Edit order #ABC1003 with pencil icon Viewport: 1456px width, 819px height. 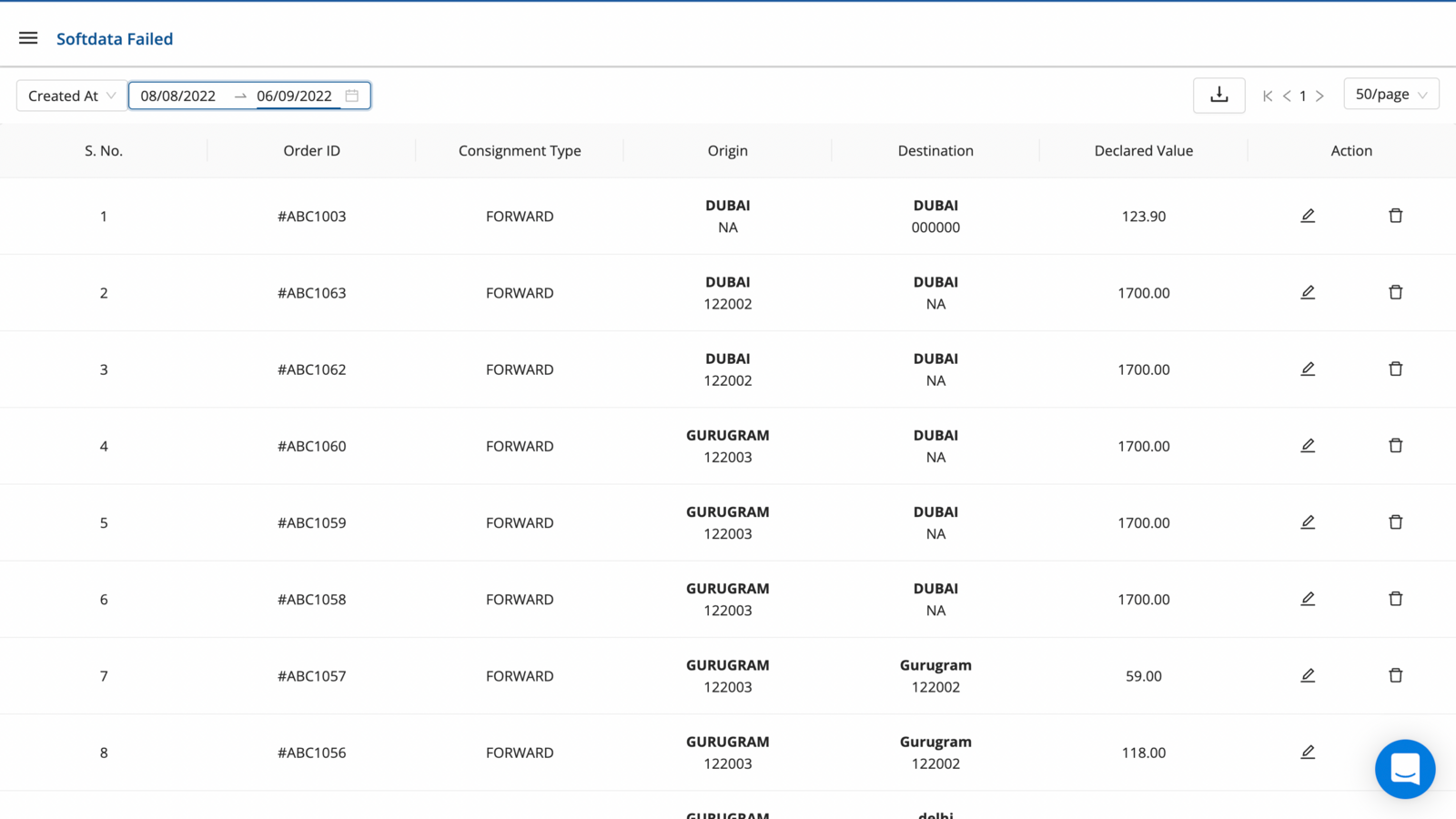point(1308,216)
